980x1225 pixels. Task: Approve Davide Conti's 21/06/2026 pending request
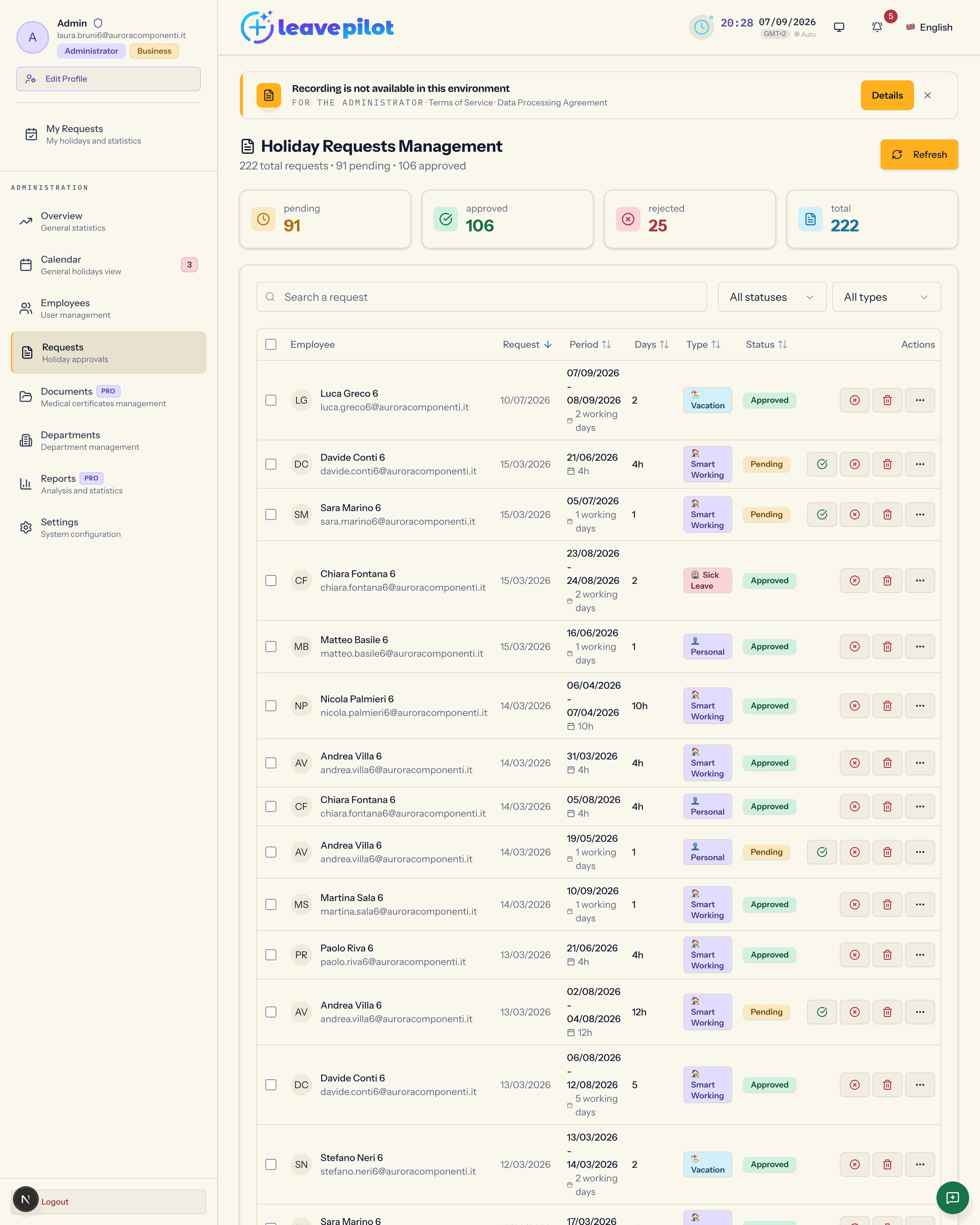click(x=821, y=464)
